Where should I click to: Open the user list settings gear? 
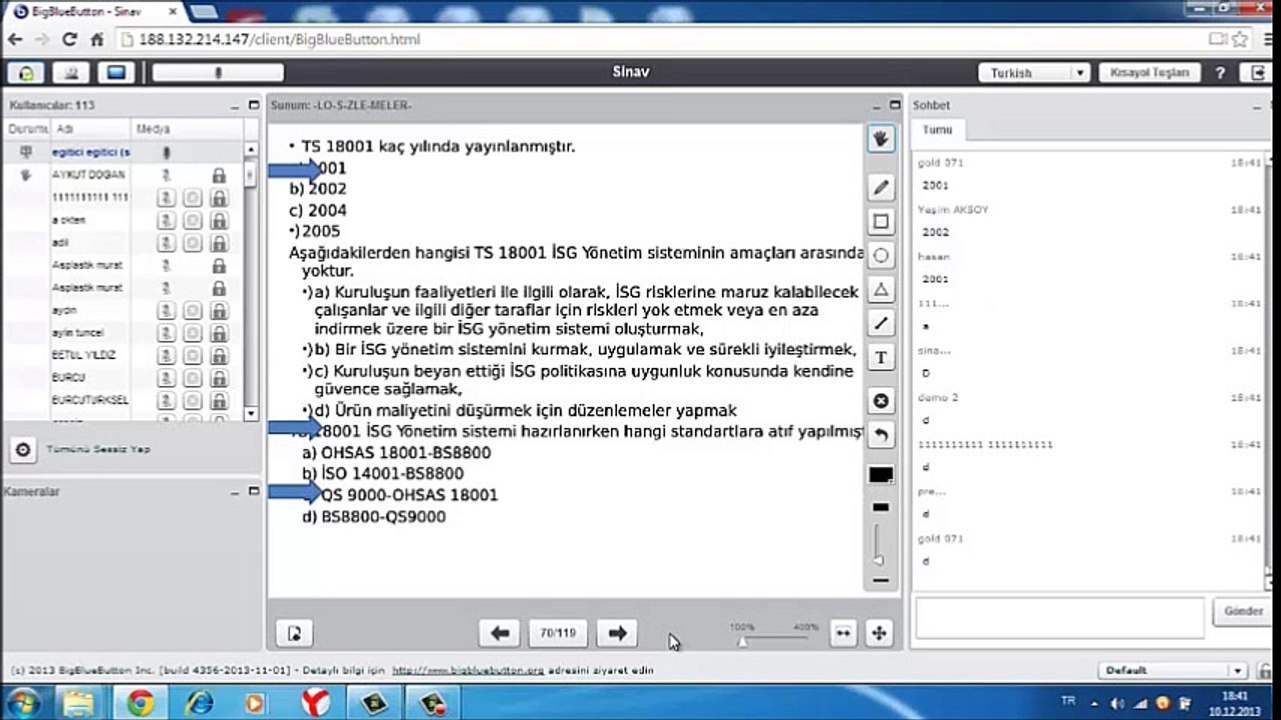click(22, 450)
